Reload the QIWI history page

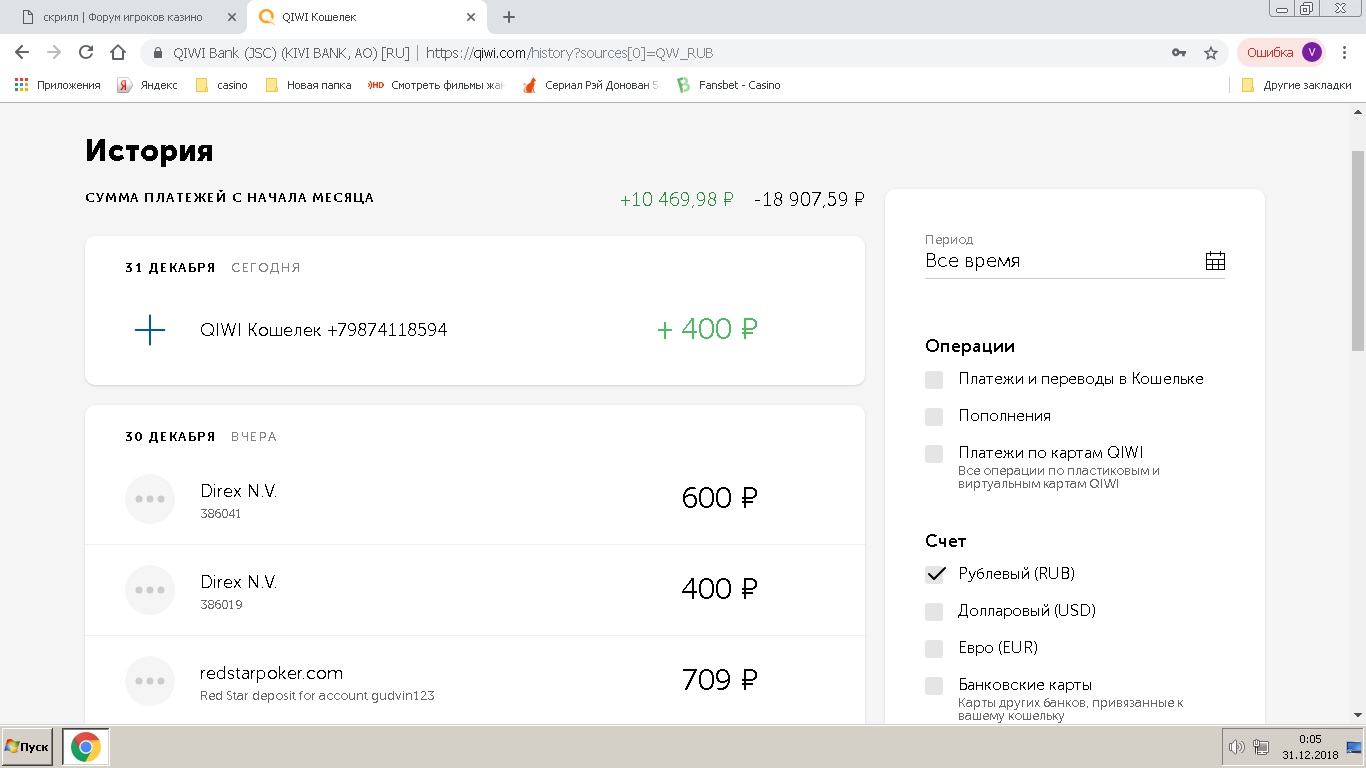(x=86, y=53)
